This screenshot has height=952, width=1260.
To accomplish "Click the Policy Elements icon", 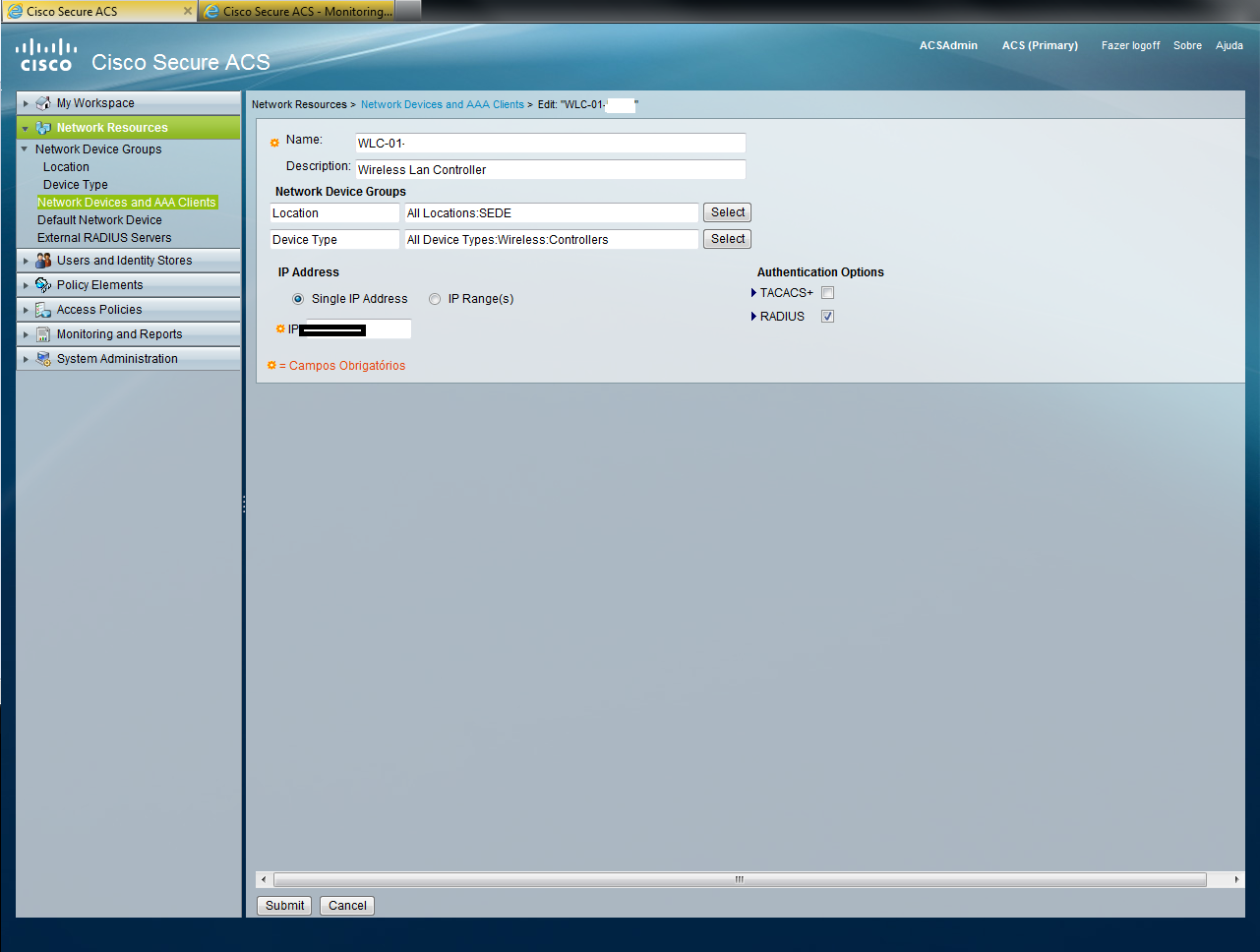I will click(x=43, y=285).
